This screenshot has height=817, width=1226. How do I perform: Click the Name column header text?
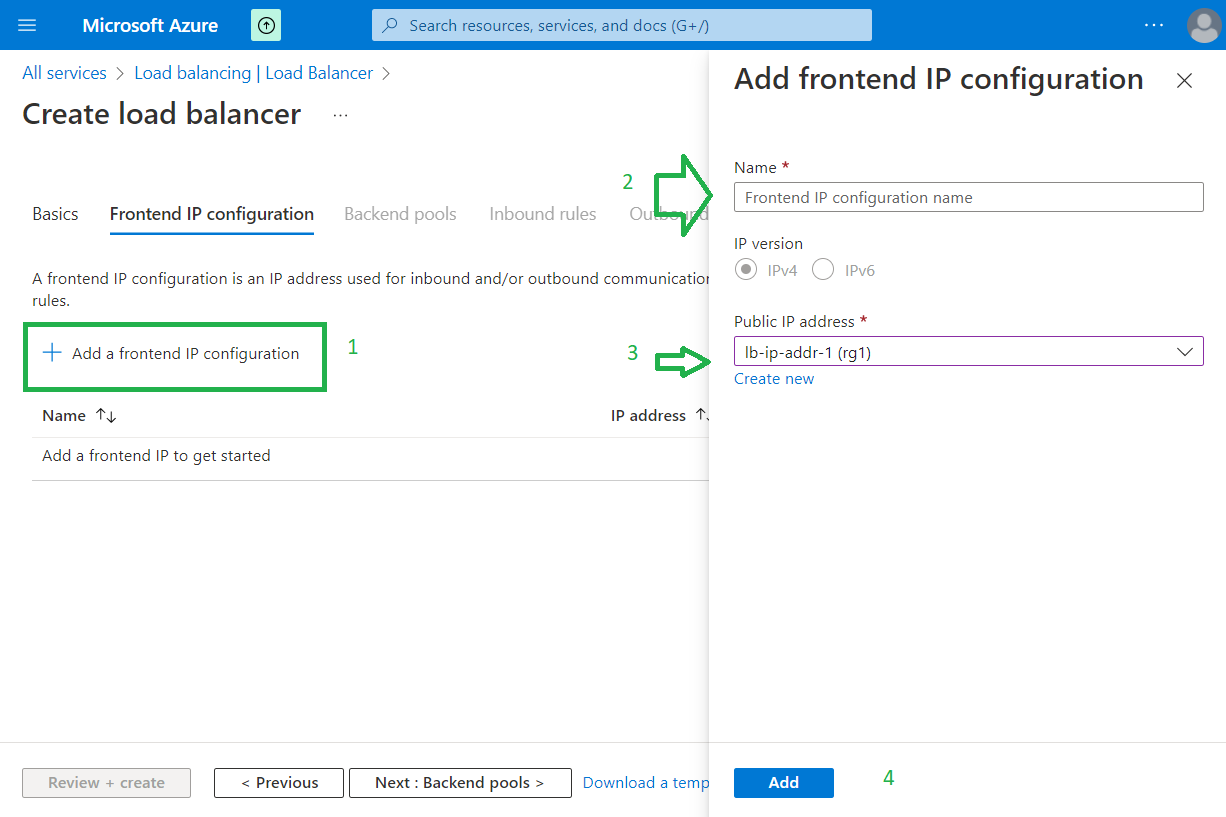(64, 416)
